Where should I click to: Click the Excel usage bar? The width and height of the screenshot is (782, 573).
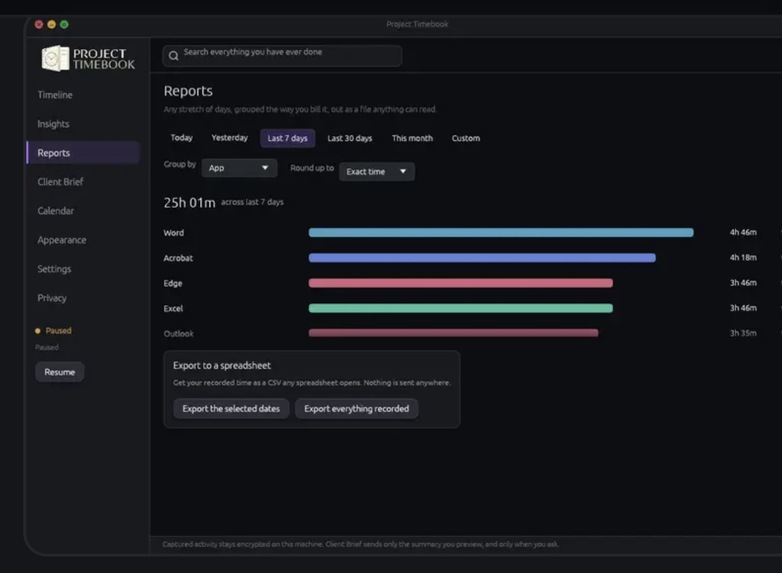pyautogui.click(x=460, y=308)
